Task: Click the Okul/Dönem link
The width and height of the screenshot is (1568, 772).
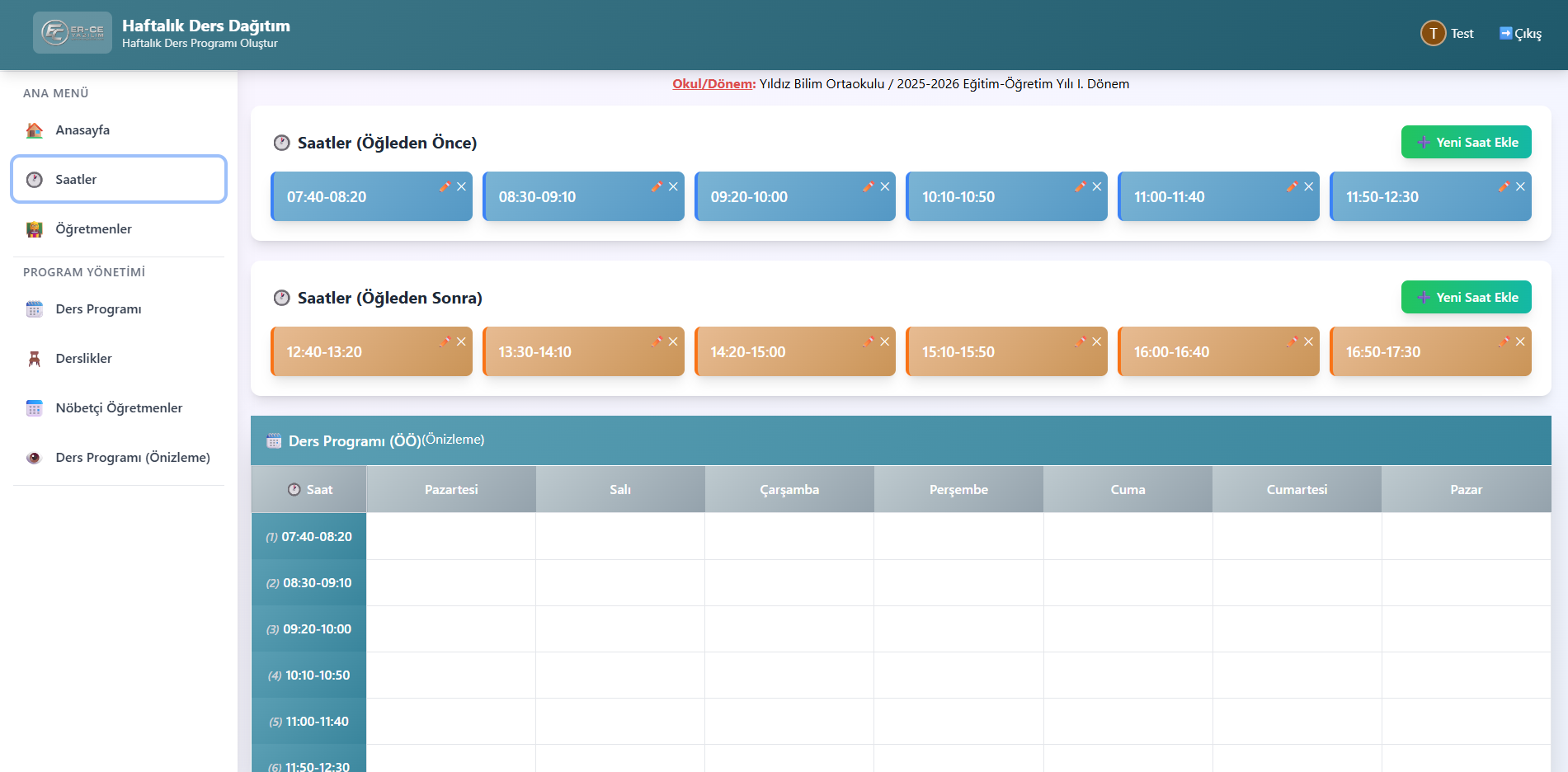Action: (713, 84)
